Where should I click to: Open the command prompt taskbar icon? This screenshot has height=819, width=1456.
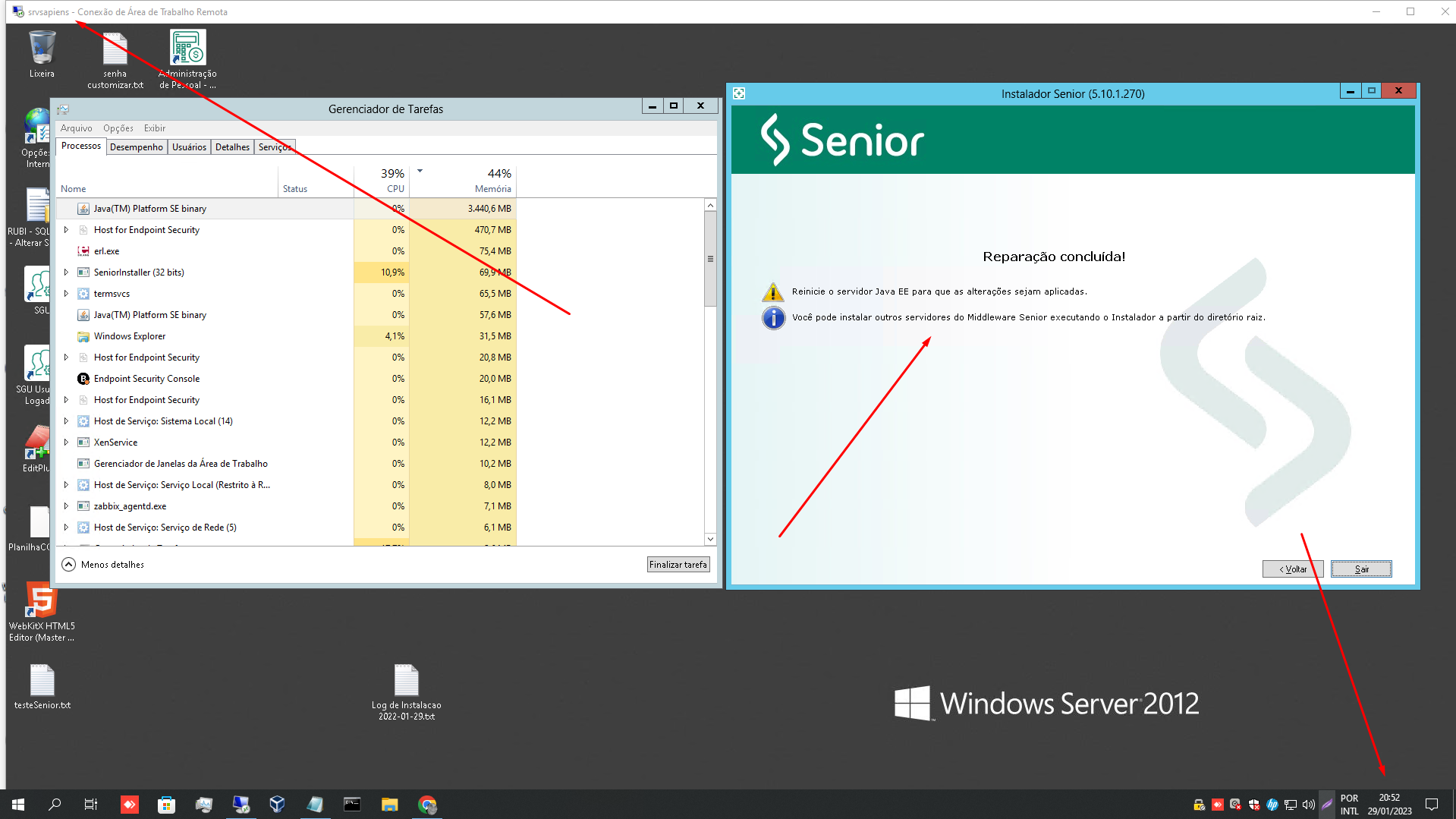(x=352, y=805)
